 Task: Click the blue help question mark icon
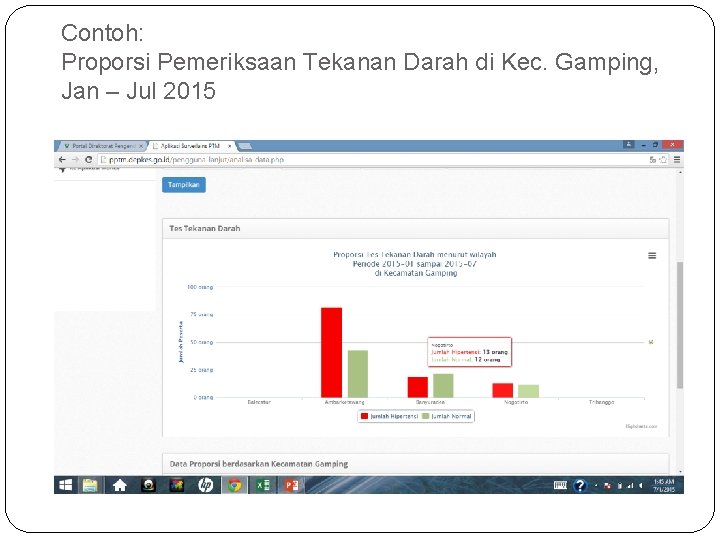(580, 485)
